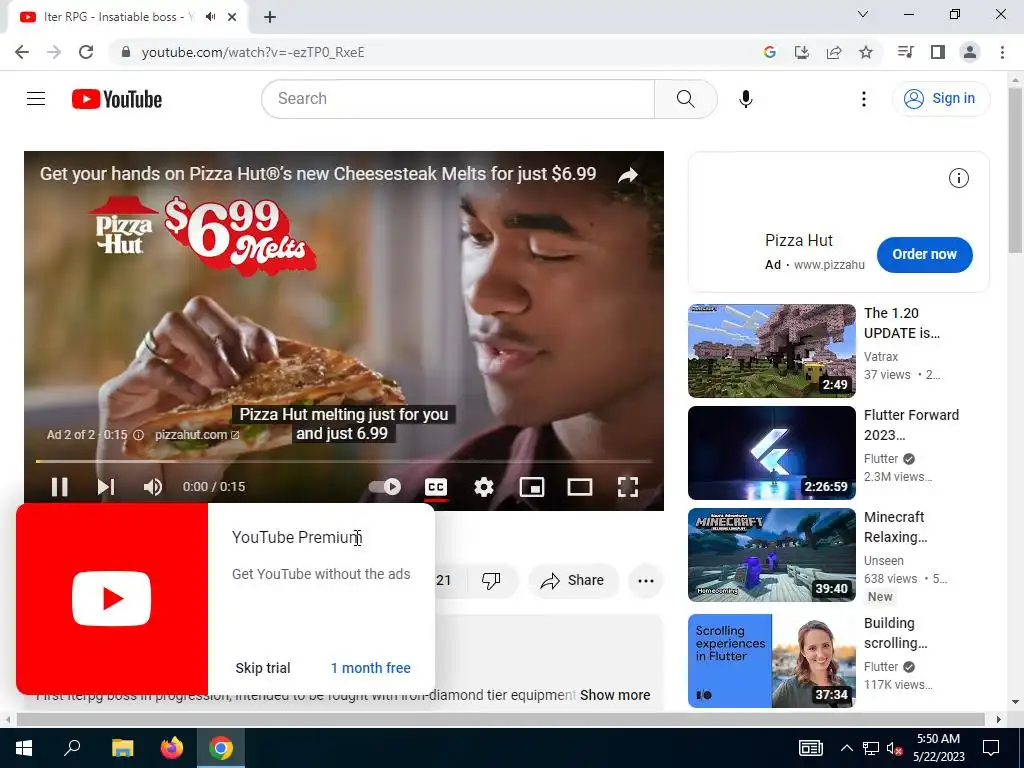Click the search magnifier button
This screenshot has height=768, width=1024.
685,99
